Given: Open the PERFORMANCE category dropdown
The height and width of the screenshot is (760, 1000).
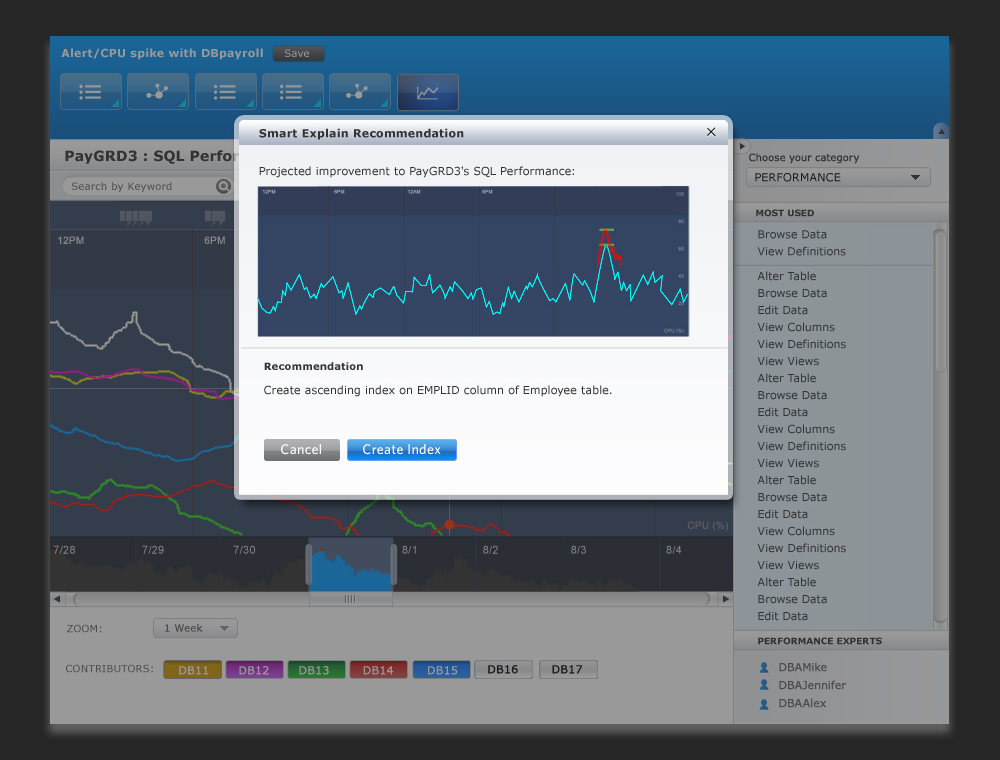Looking at the screenshot, I should pos(838,177).
